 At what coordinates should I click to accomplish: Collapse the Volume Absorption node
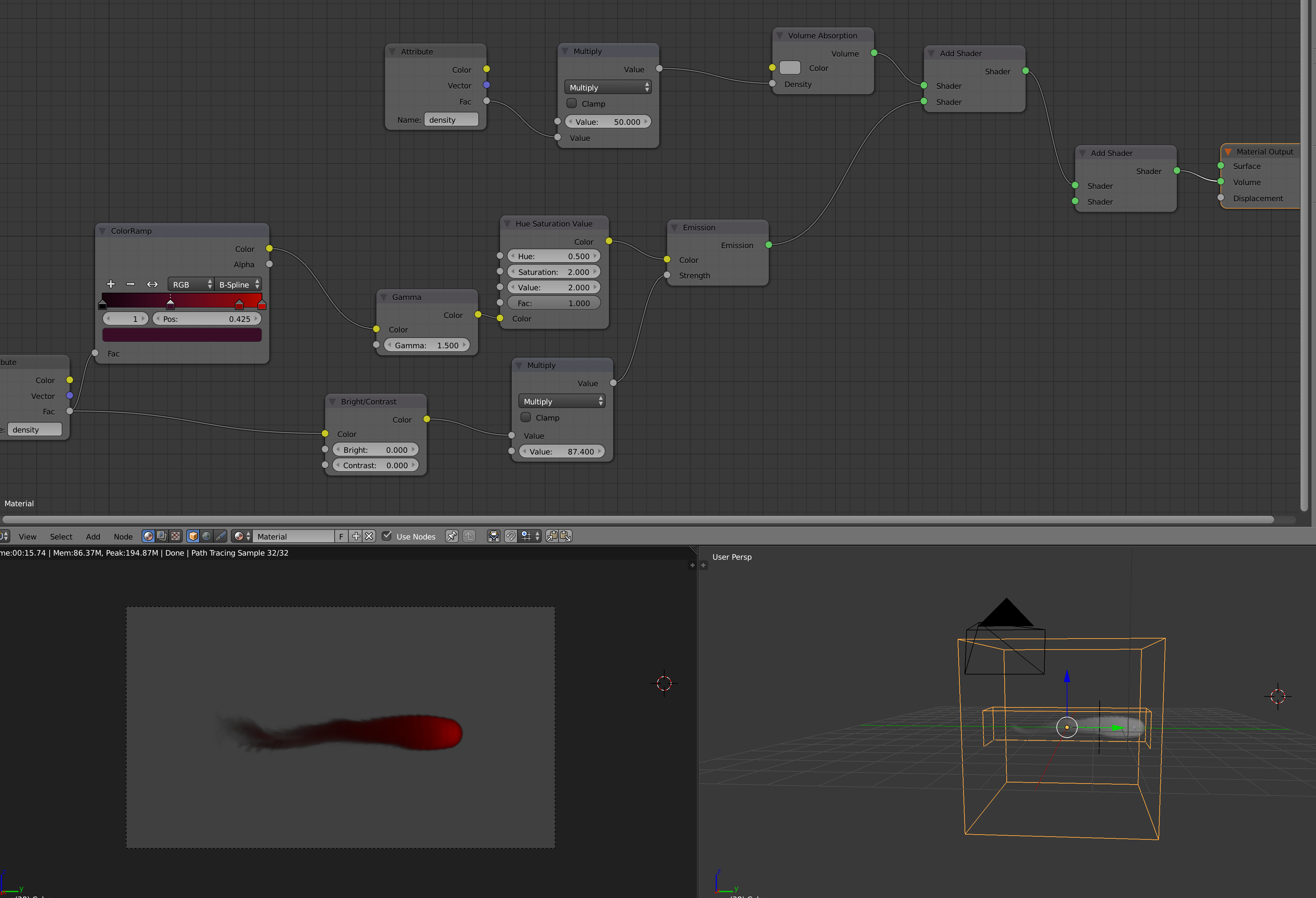[x=780, y=36]
